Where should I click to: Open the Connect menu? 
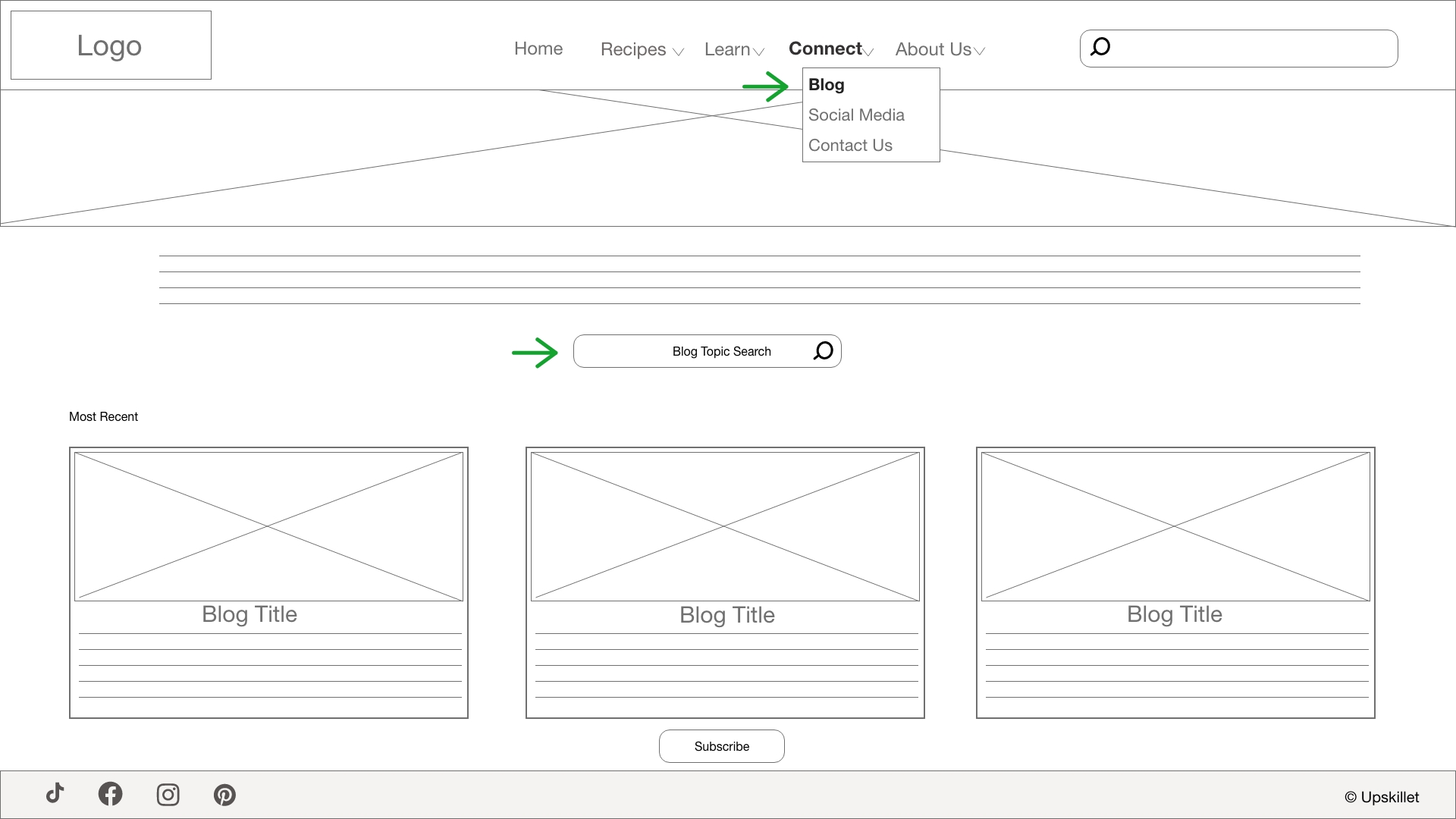(x=825, y=49)
